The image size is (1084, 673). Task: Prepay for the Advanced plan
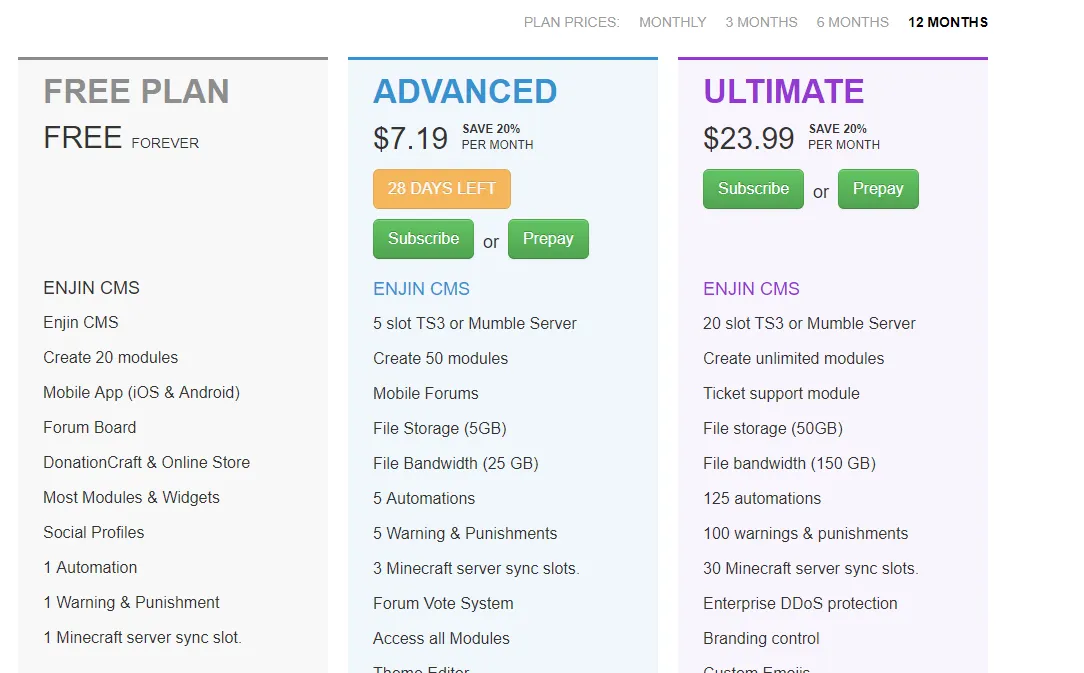(548, 239)
